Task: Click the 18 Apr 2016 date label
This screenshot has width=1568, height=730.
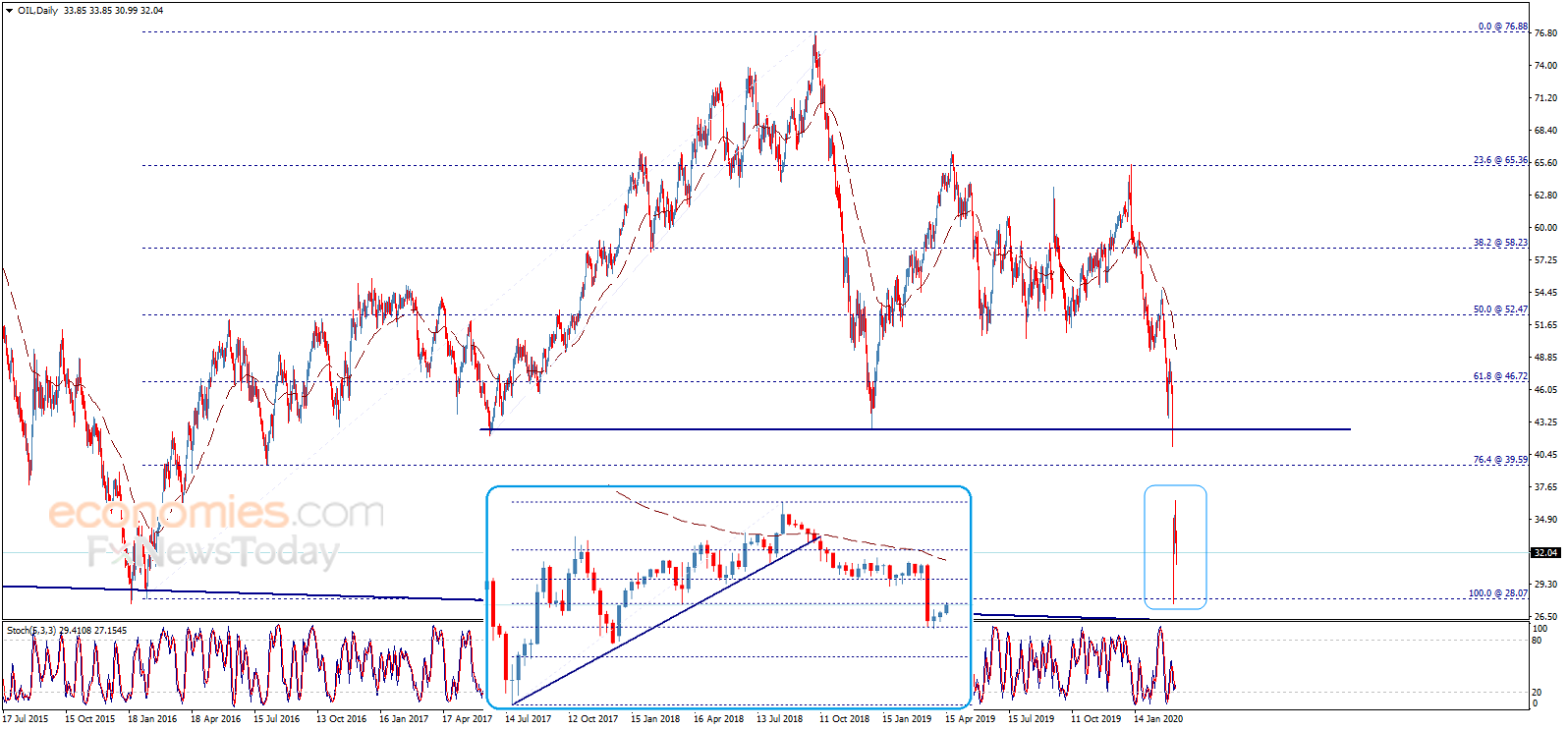Action: point(215,719)
